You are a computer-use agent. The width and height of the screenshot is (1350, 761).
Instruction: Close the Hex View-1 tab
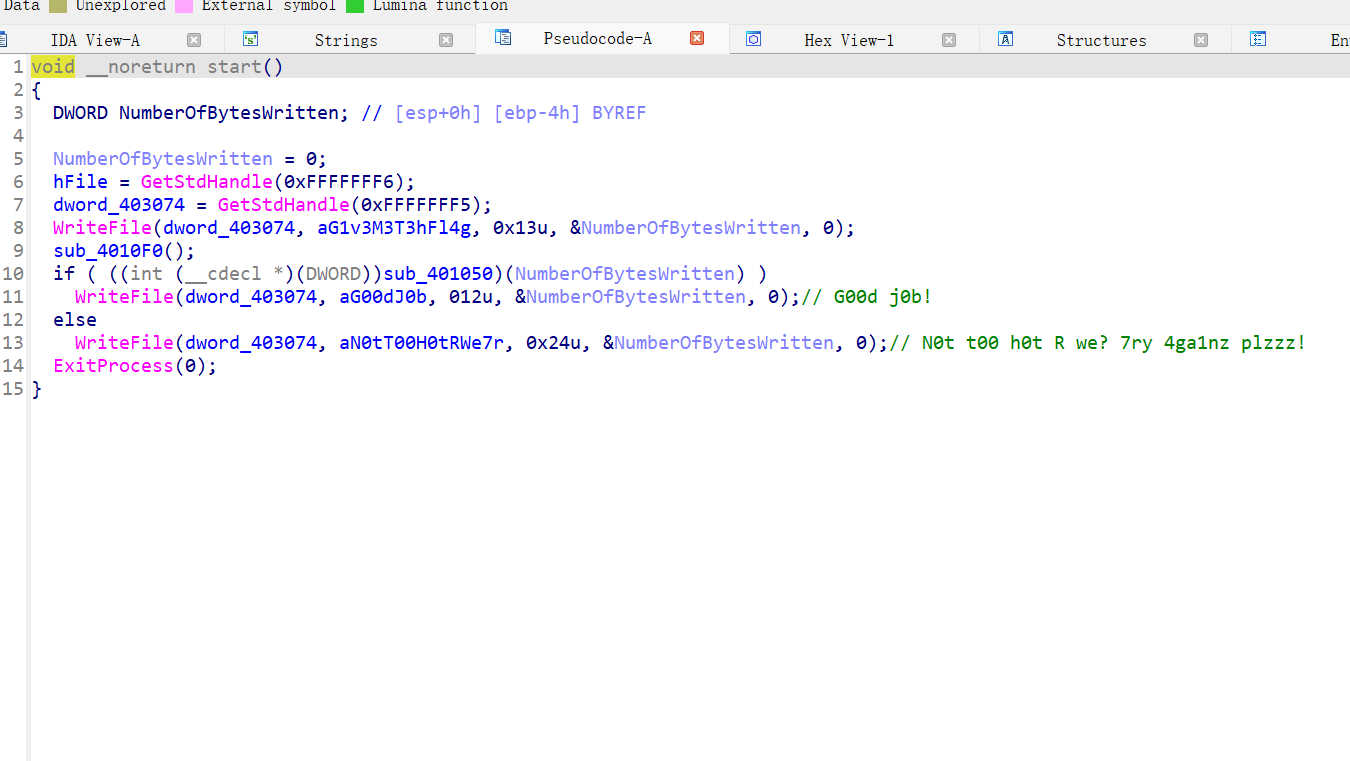[x=949, y=40]
